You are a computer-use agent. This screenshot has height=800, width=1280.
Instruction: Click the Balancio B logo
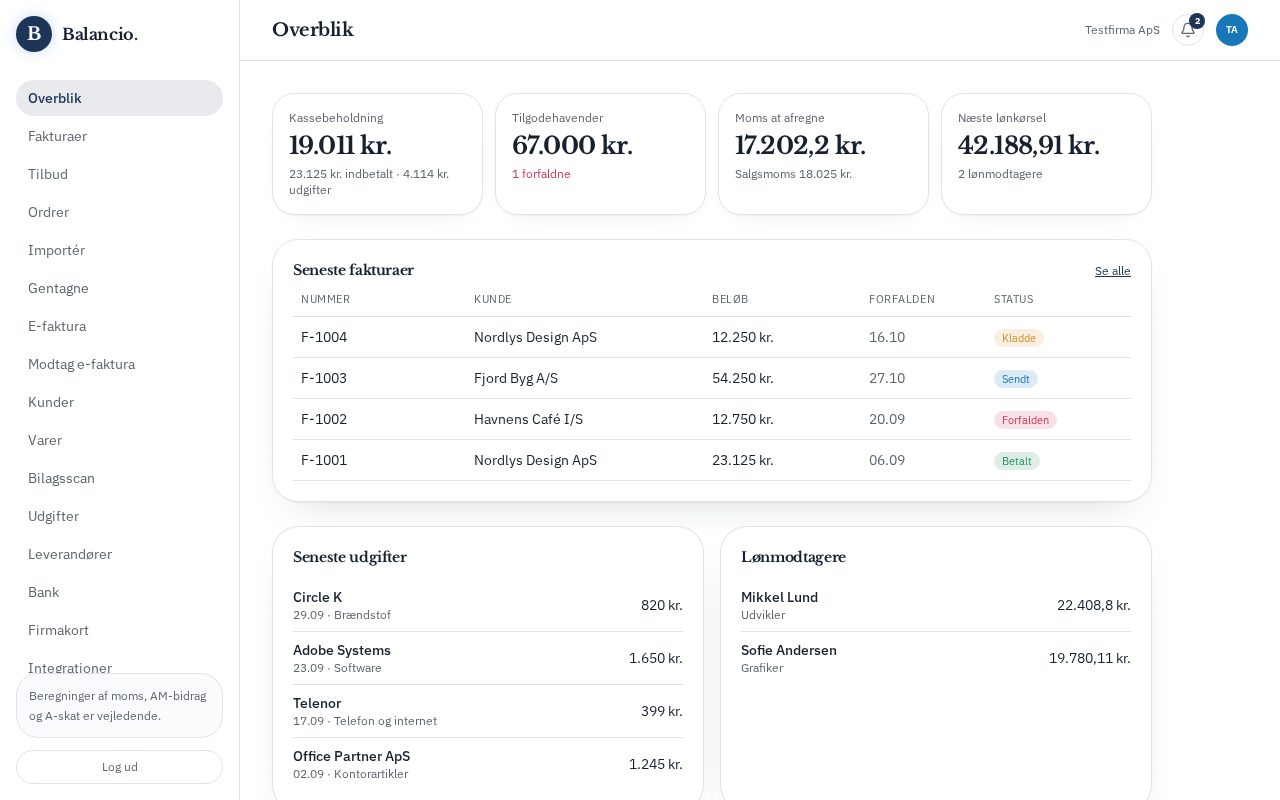coord(34,34)
